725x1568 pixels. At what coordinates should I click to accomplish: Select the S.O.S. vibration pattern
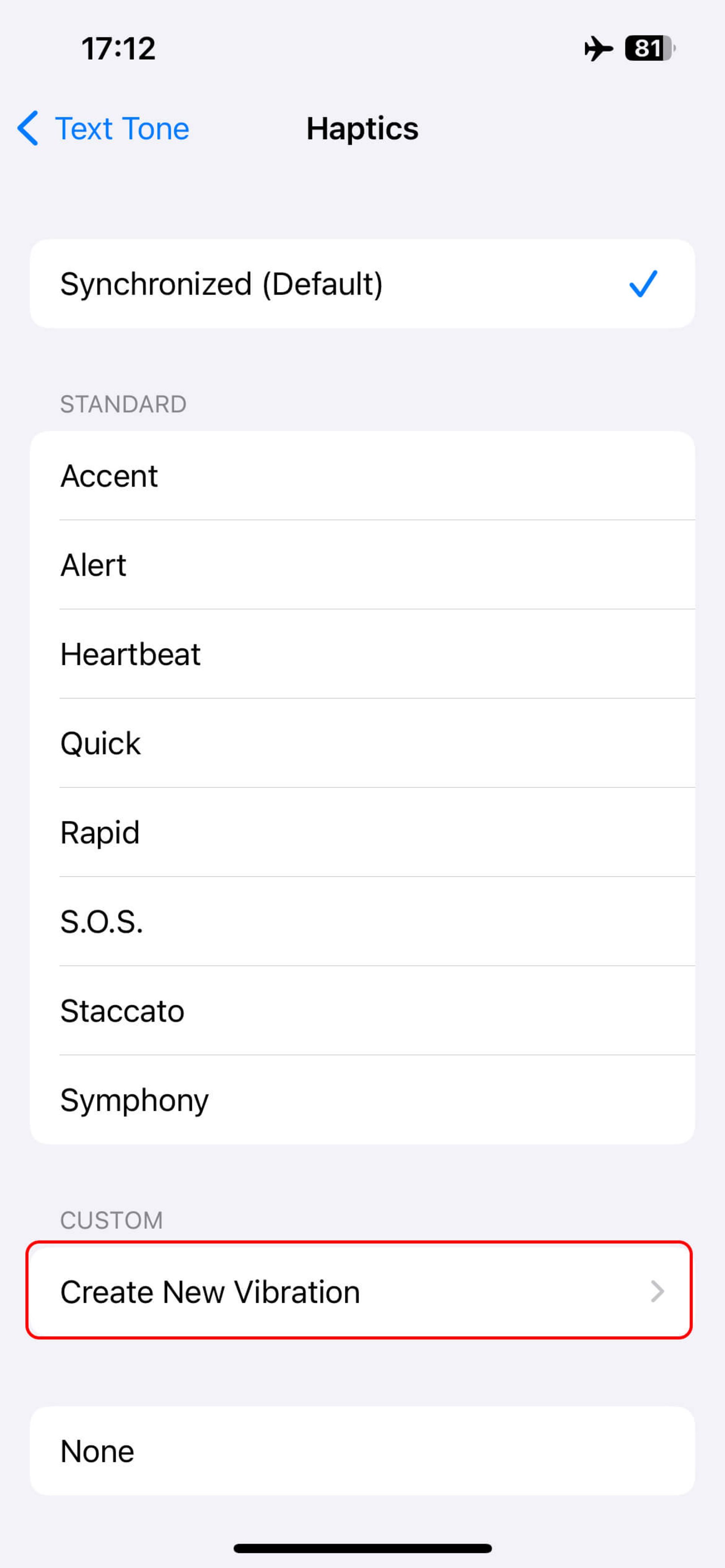click(362, 922)
